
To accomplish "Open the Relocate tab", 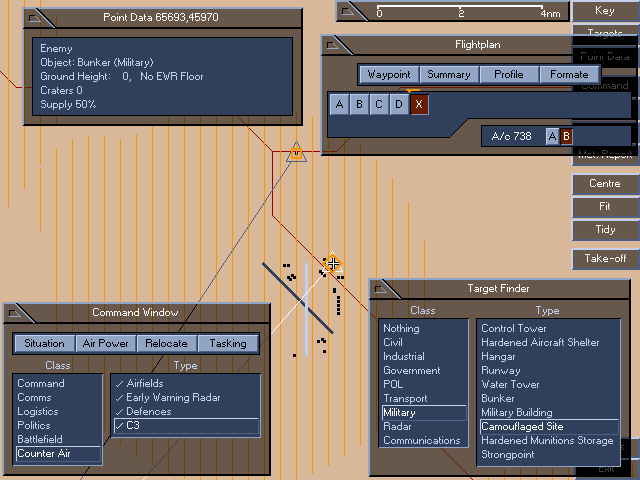I will click(x=167, y=343).
